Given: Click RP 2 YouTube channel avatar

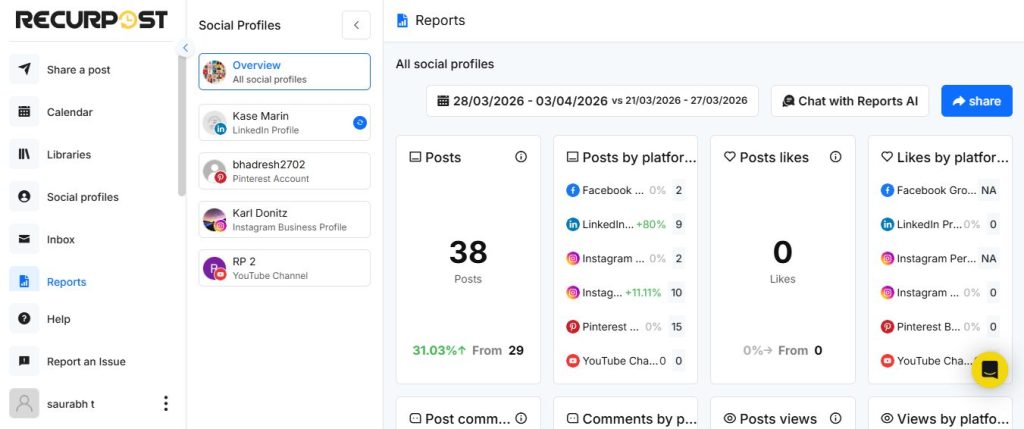Looking at the screenshot, I should (x=214, y=268).
